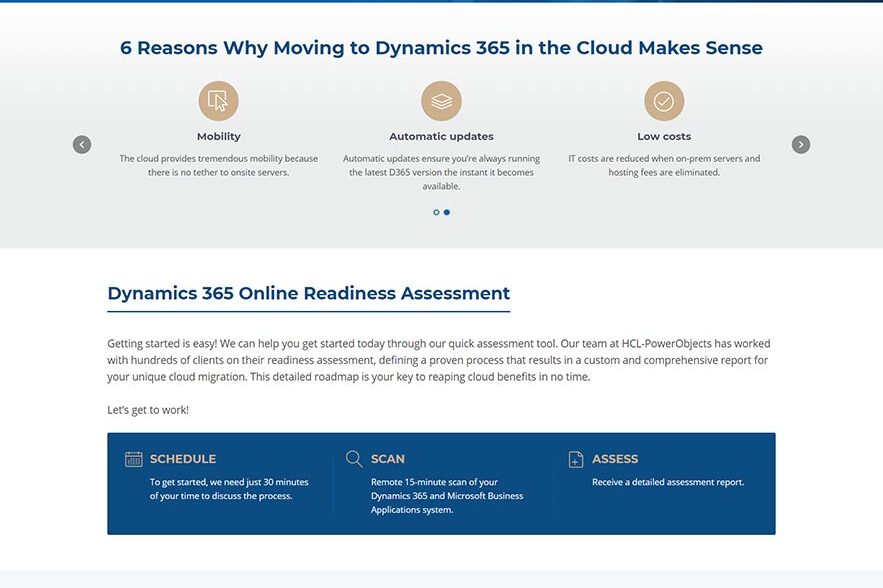This screenshot has height=588, width=883.
Task: Click the Mobility title text
Action: [218, 136]
